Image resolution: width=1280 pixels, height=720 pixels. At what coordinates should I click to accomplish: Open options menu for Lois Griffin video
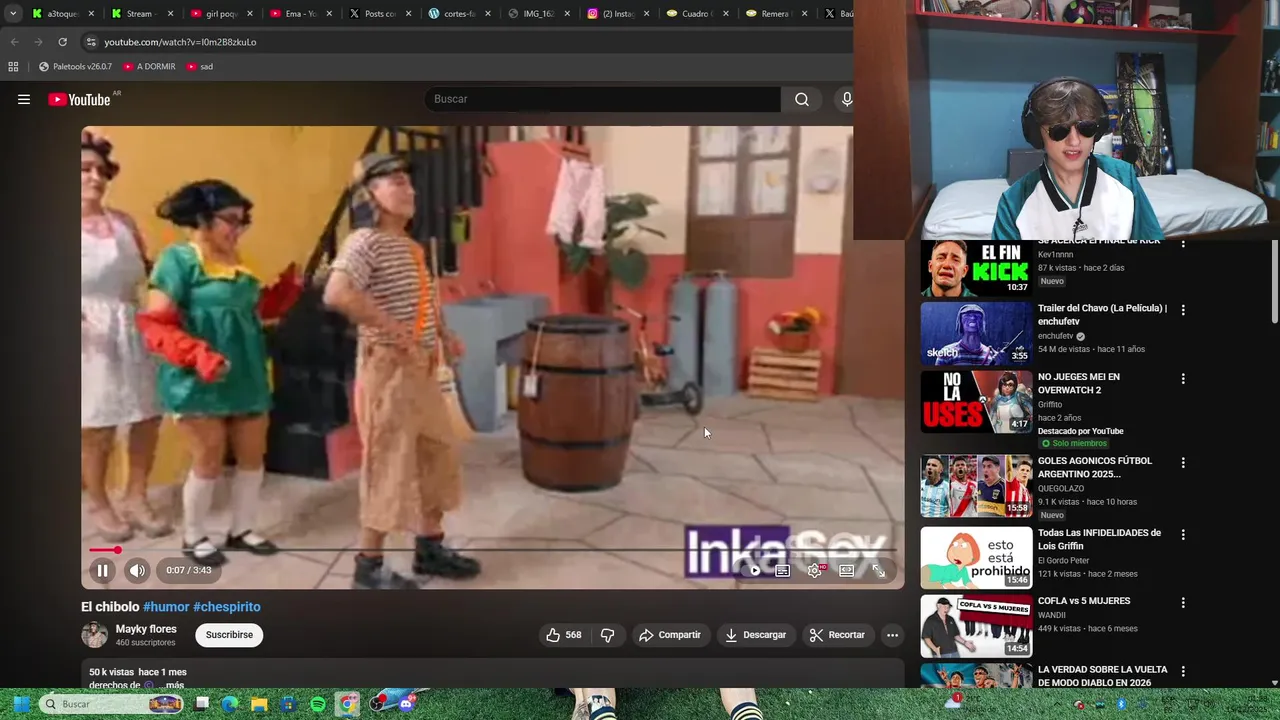pos(1183,535)
